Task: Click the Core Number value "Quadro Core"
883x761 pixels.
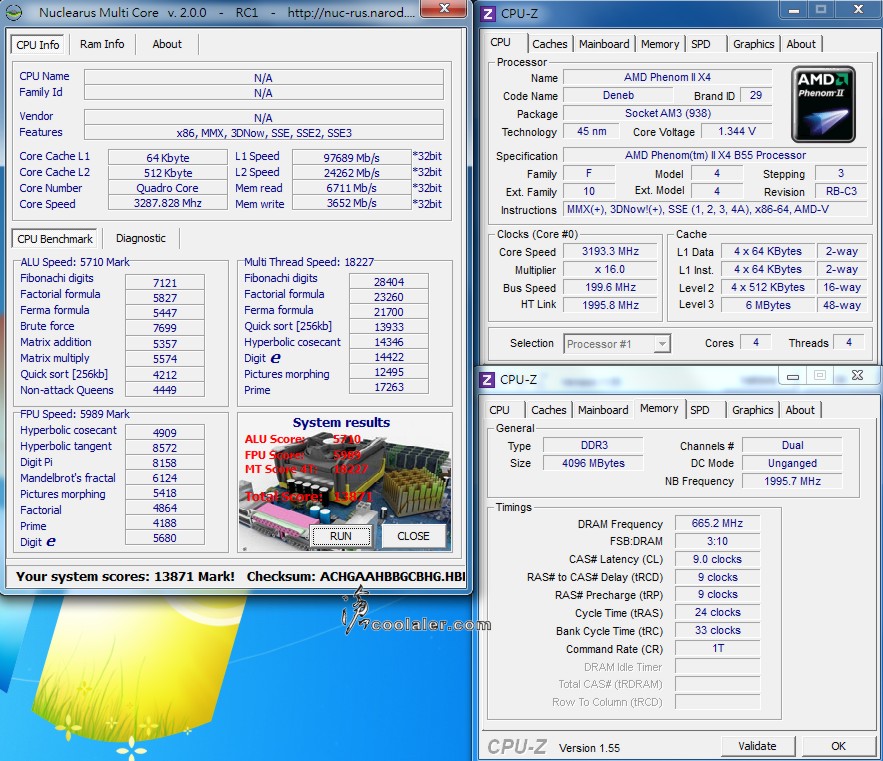Action: pos(168,188)
